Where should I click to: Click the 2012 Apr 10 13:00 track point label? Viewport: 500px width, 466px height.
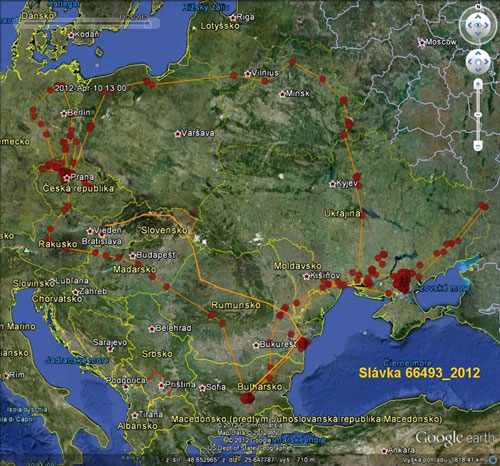tap(91, 88)
